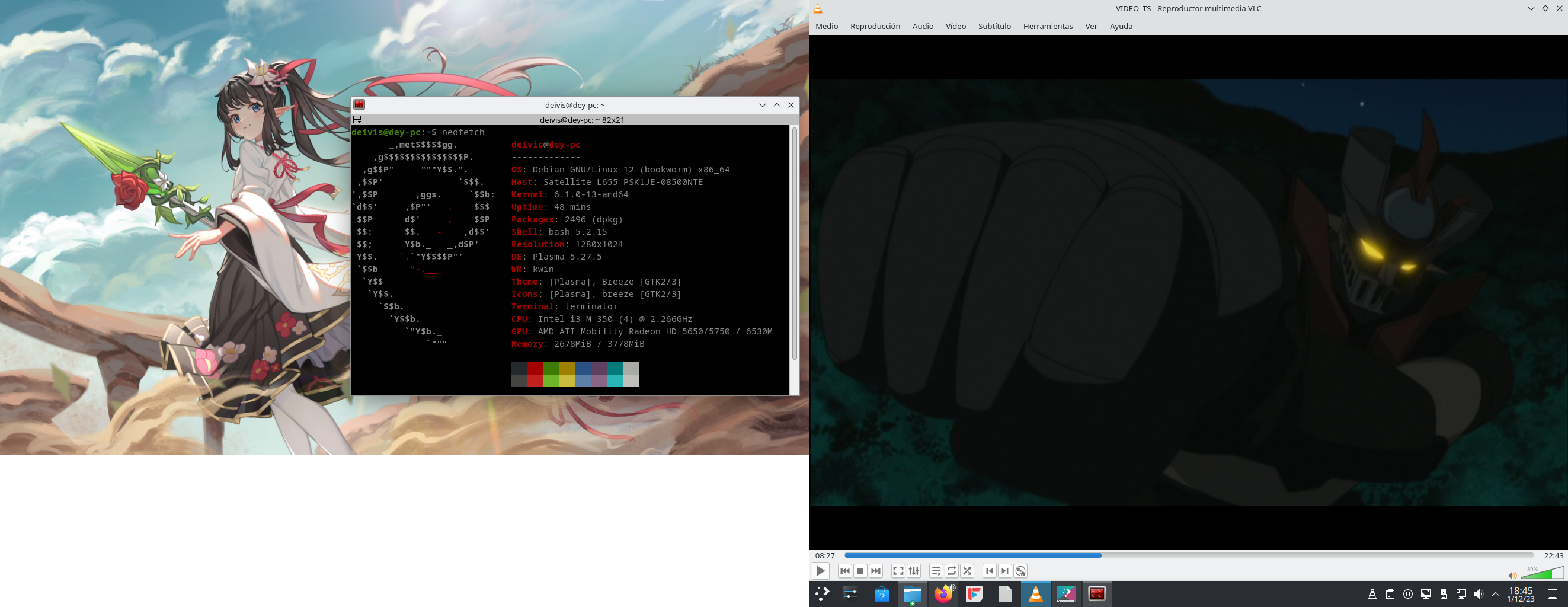This screenshot has width=1568, height=607.
Task: Open network connections tray icon
Action: pyautogui.click(x=1461, y=594)
